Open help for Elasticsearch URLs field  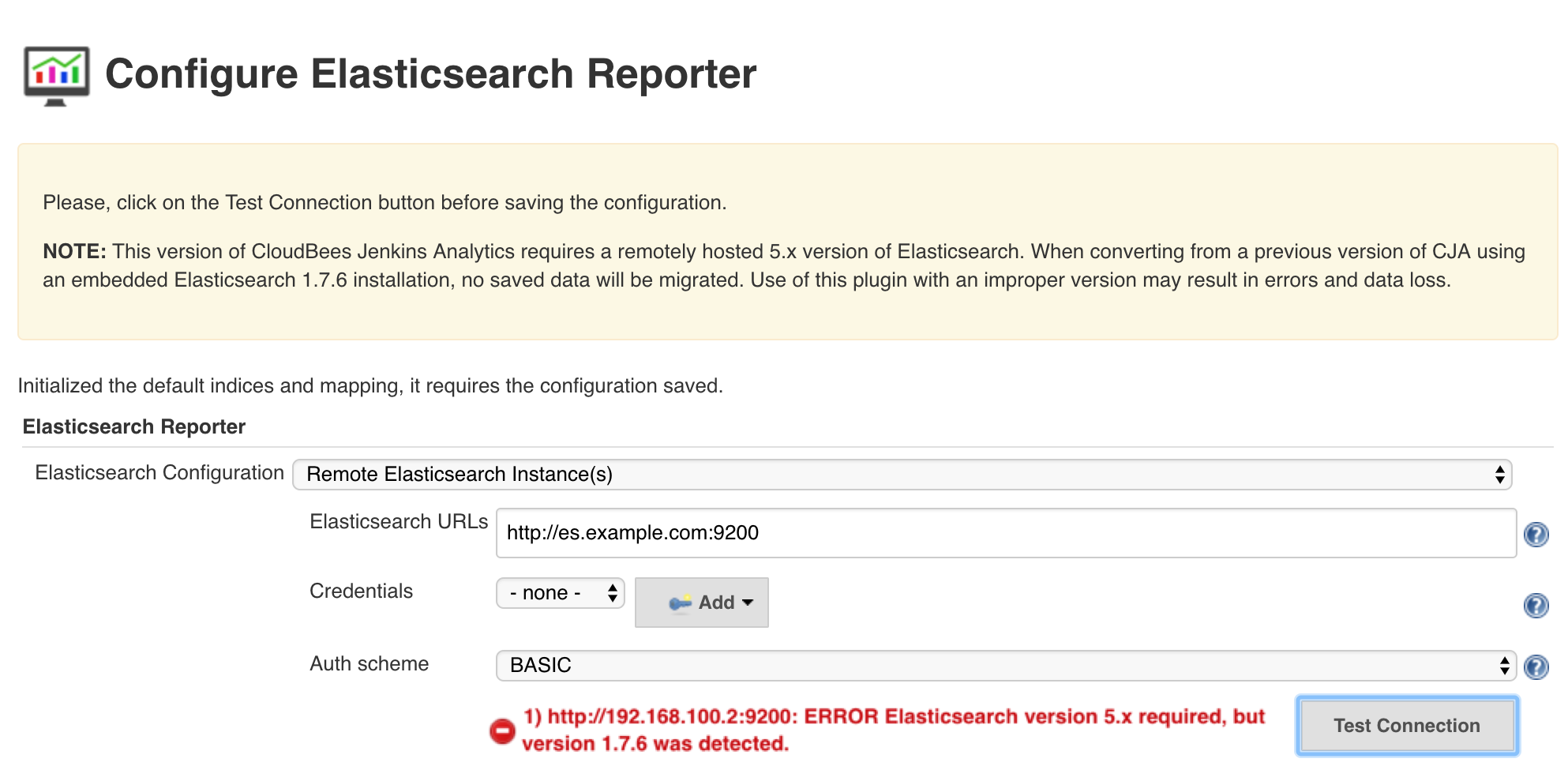pyautogui.click(x=1536, y=535)
